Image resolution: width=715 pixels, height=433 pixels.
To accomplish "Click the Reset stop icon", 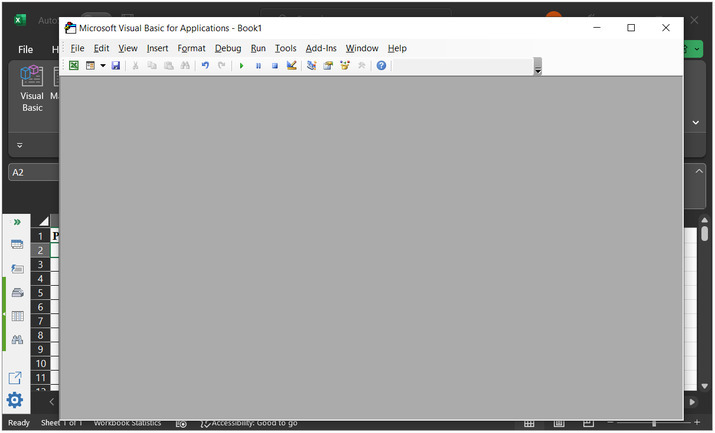I will click(x=275, y=66).
